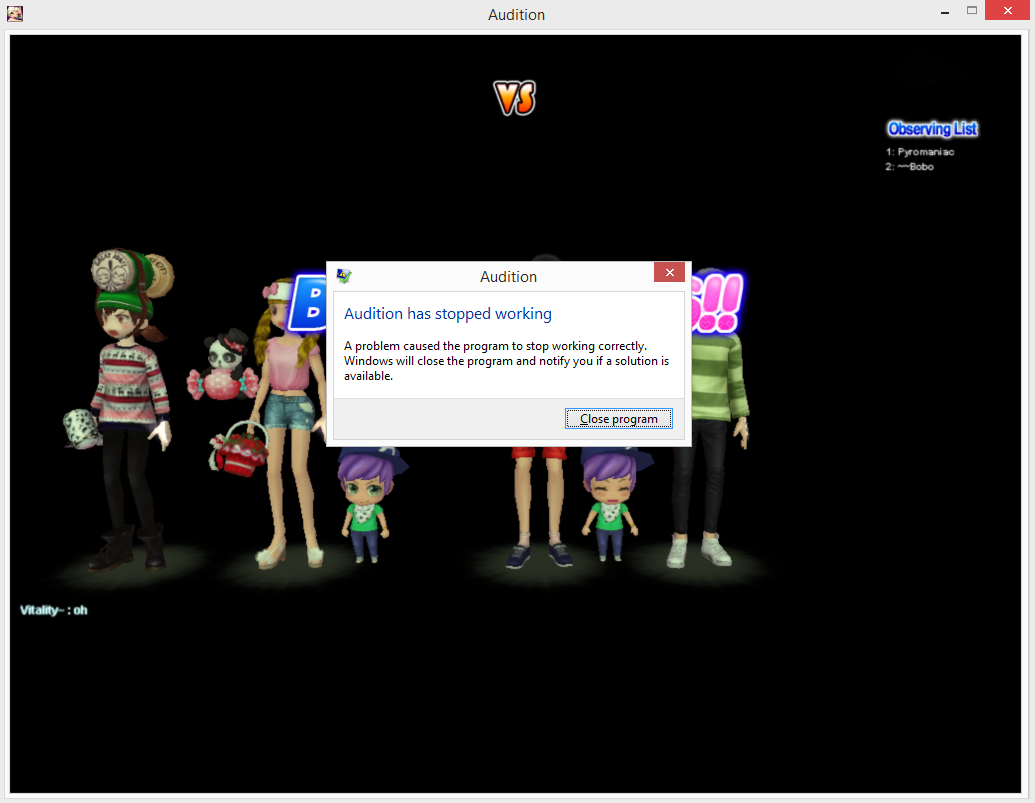The width and height of the screenshot is (1035, 803).
Task: Select observer ~~Bobo in the list
Action: [x=910, y=167]
